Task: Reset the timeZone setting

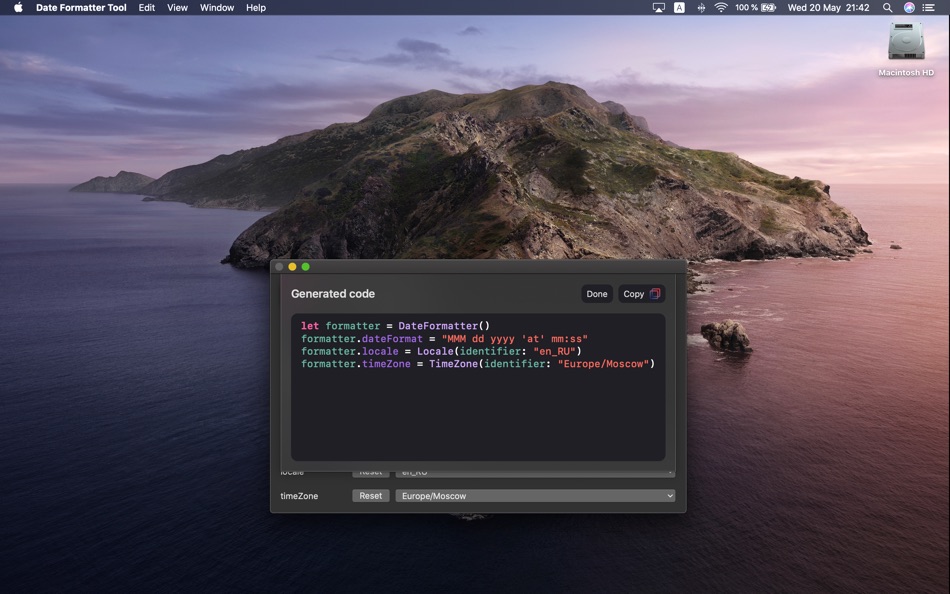Action: pos(371,495)
